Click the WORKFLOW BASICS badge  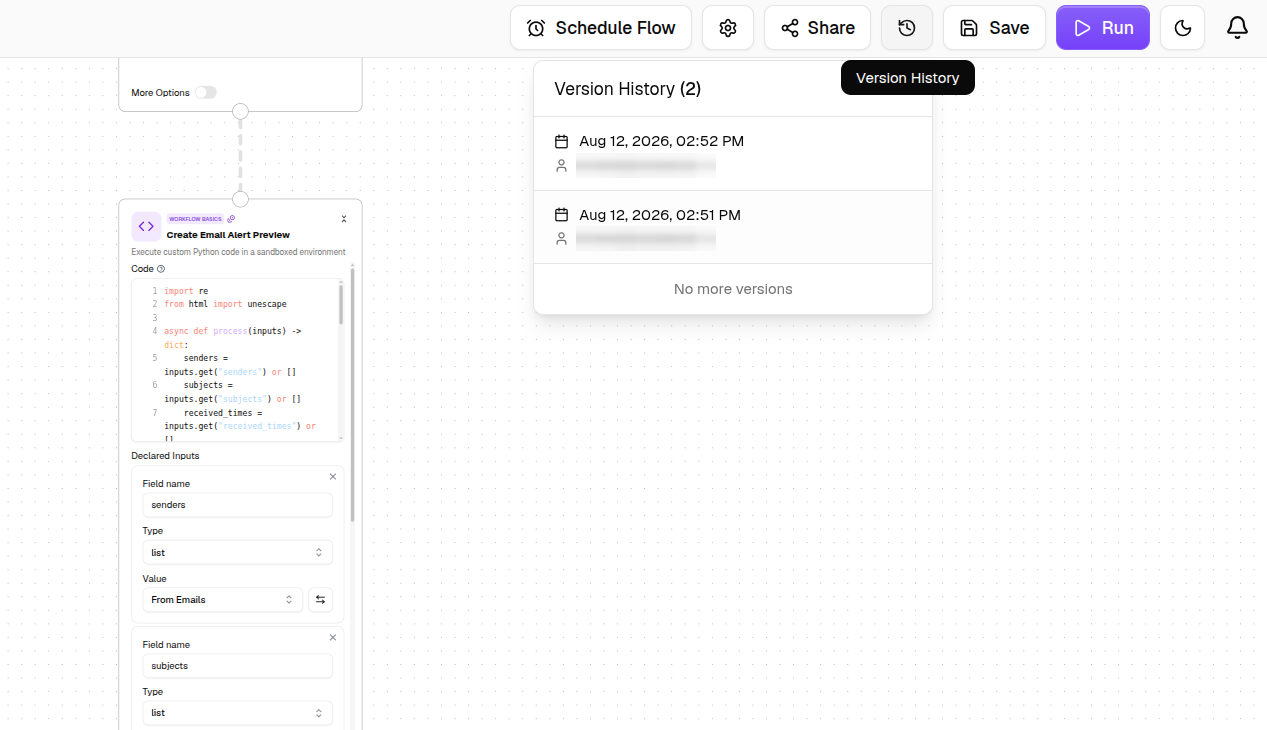tap(195, 219)
